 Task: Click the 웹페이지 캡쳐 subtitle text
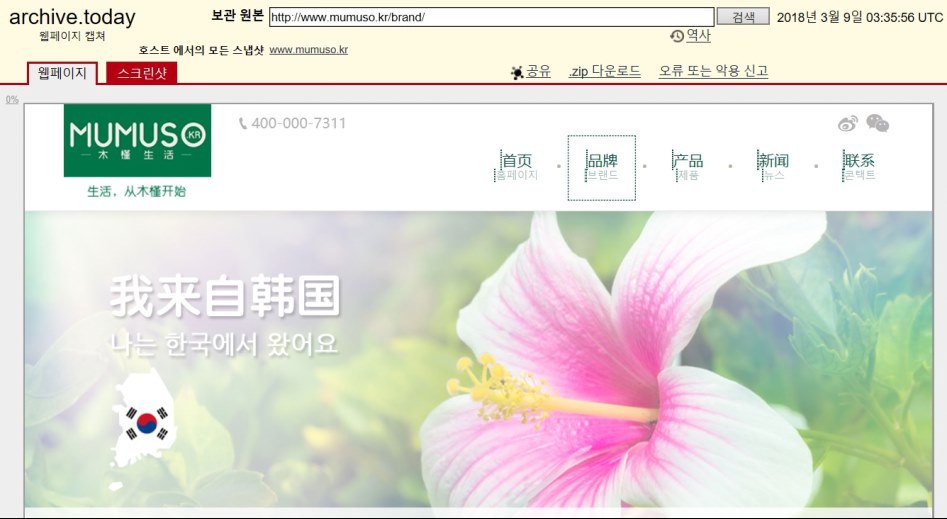(x=72, y=36)
